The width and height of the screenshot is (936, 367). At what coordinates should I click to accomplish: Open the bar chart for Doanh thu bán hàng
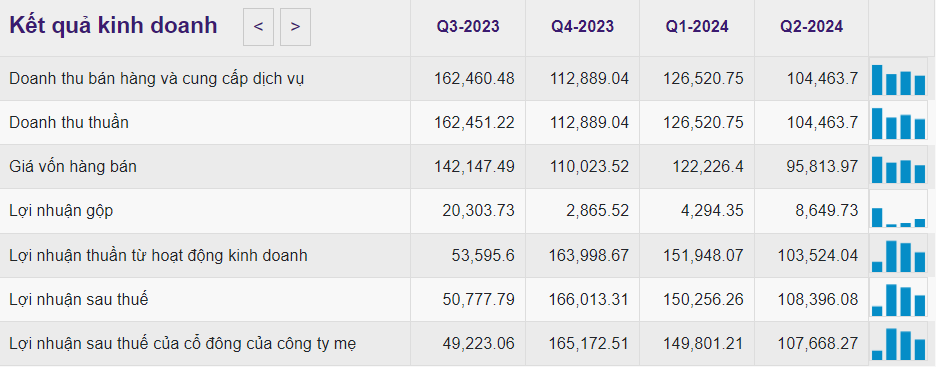898,79
